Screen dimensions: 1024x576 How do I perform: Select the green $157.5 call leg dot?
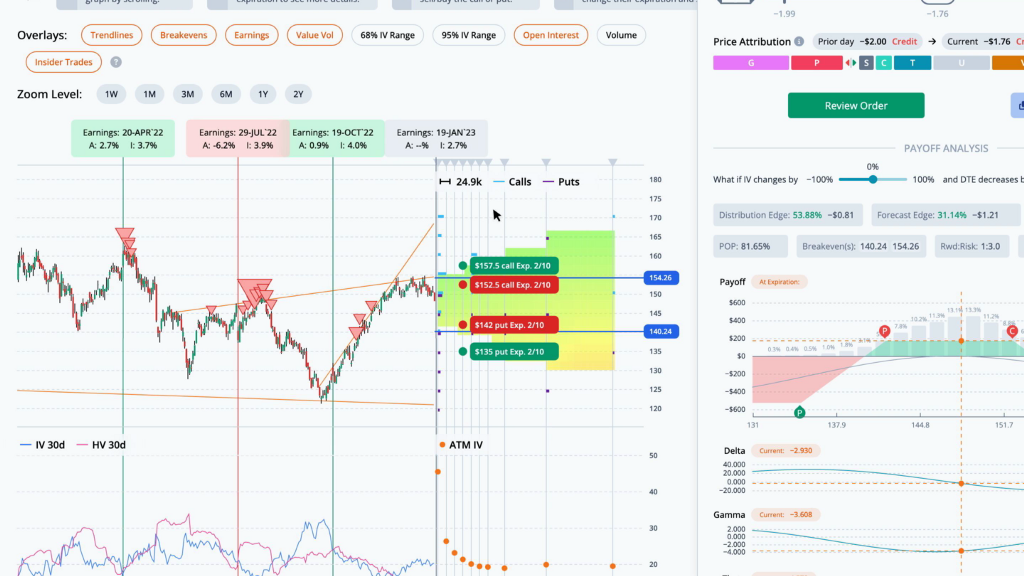(x=462, y=266)
